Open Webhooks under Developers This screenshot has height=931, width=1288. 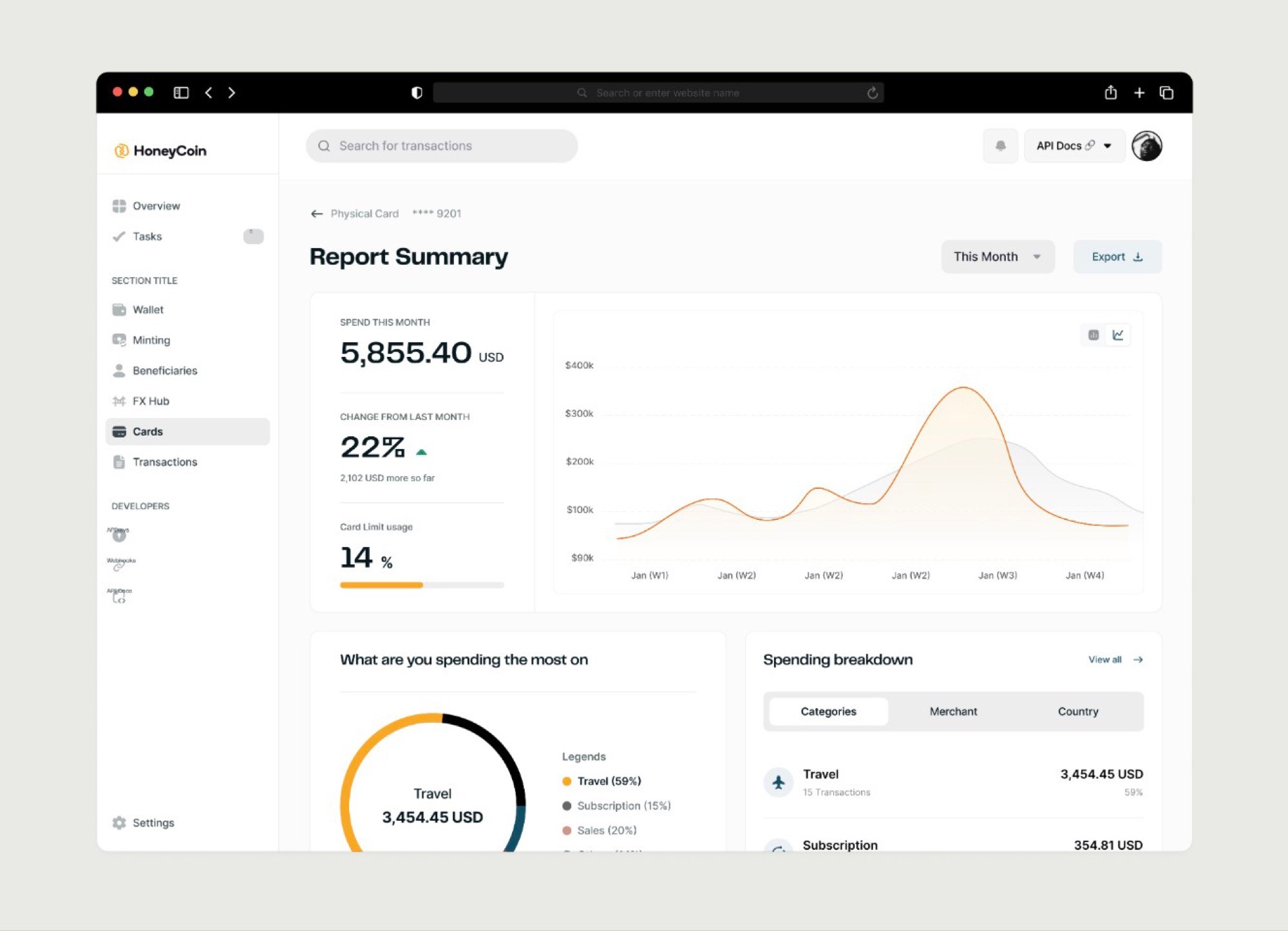(x=120, y=564)
